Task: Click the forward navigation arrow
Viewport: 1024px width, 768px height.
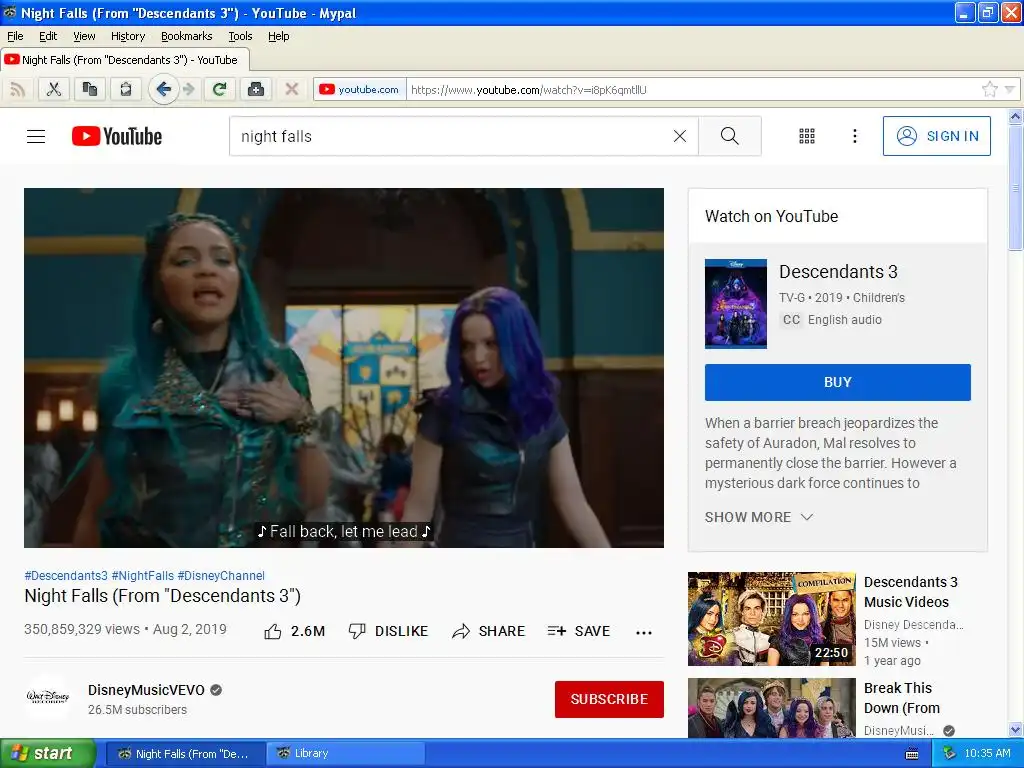Action: [189, 89]
